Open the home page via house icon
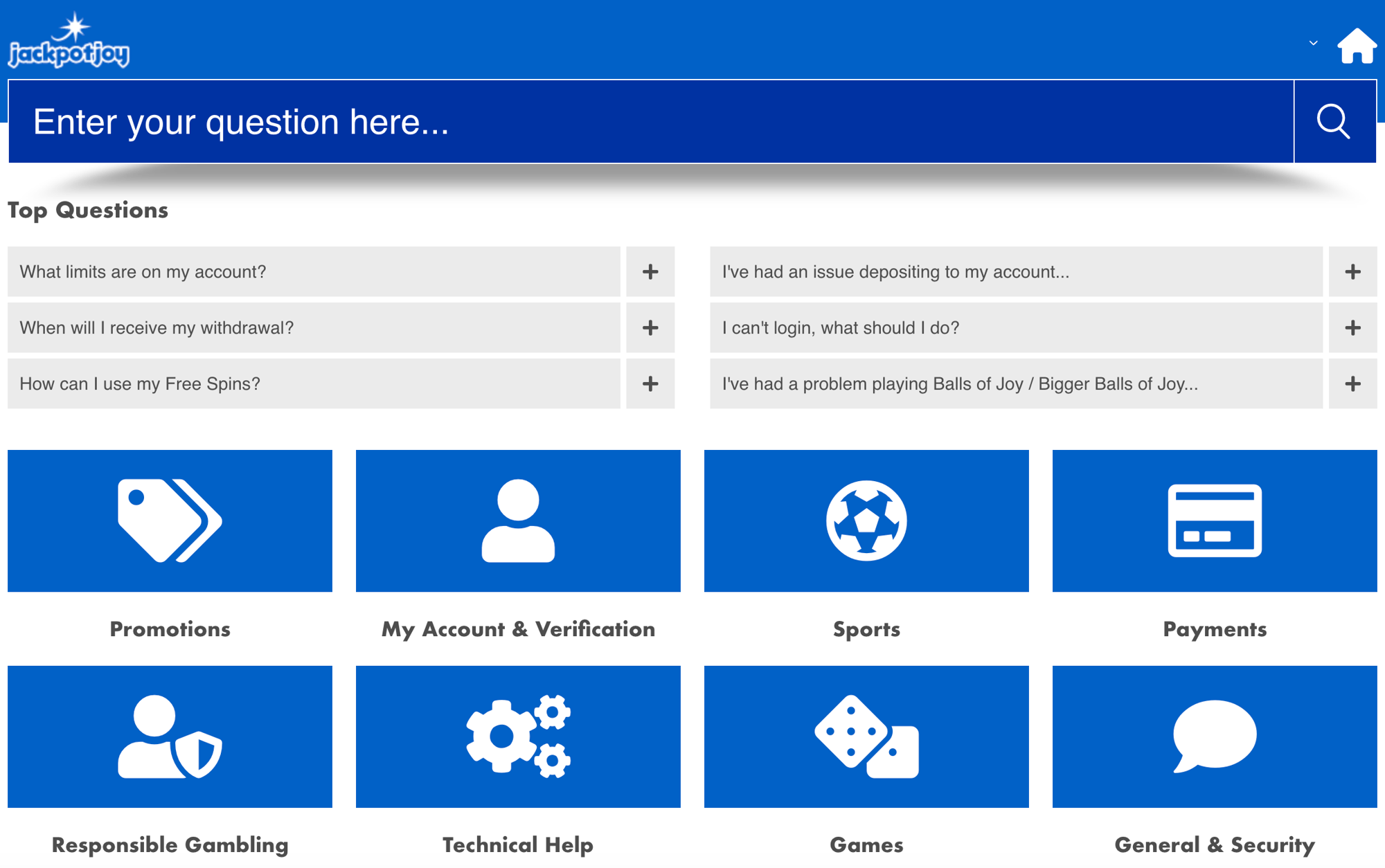This screenshot has width=1385, height=868. [x=1356, y=46]
